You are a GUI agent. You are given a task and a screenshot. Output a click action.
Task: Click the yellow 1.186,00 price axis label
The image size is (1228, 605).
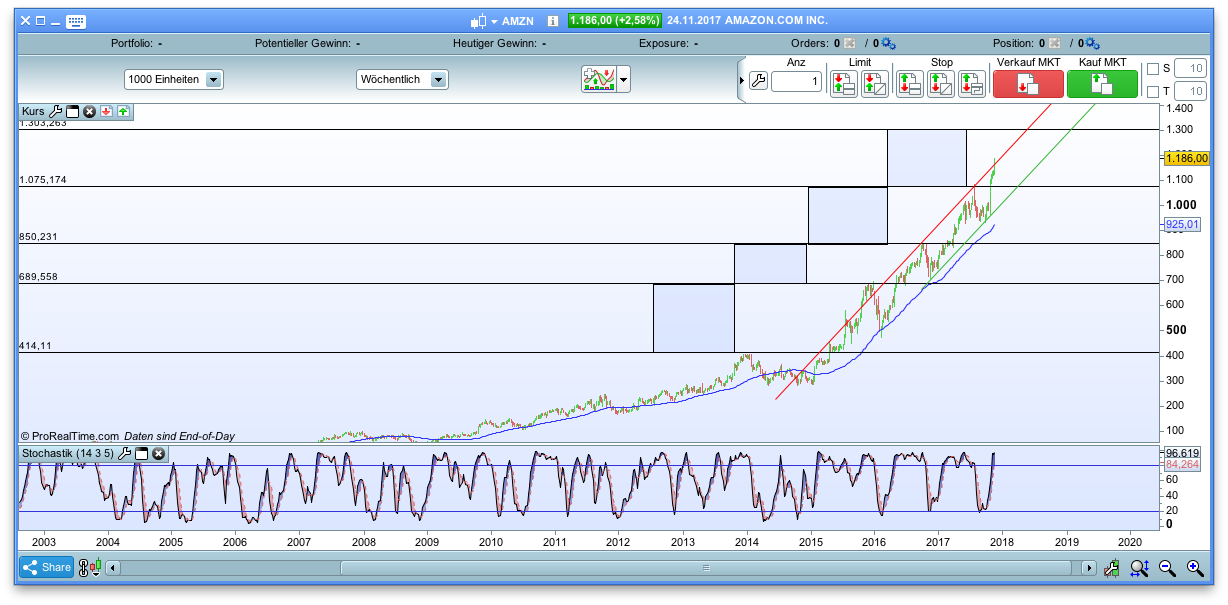pyautogui.click(x=1187, y=158)
